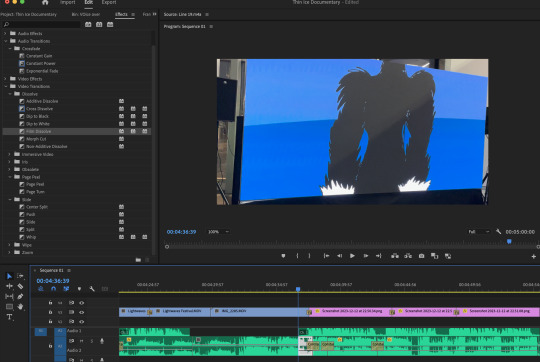Viewport: 540px width, 362px height.
Task: Open the timeline display settings wrench
Action: [x=92, y=289]
